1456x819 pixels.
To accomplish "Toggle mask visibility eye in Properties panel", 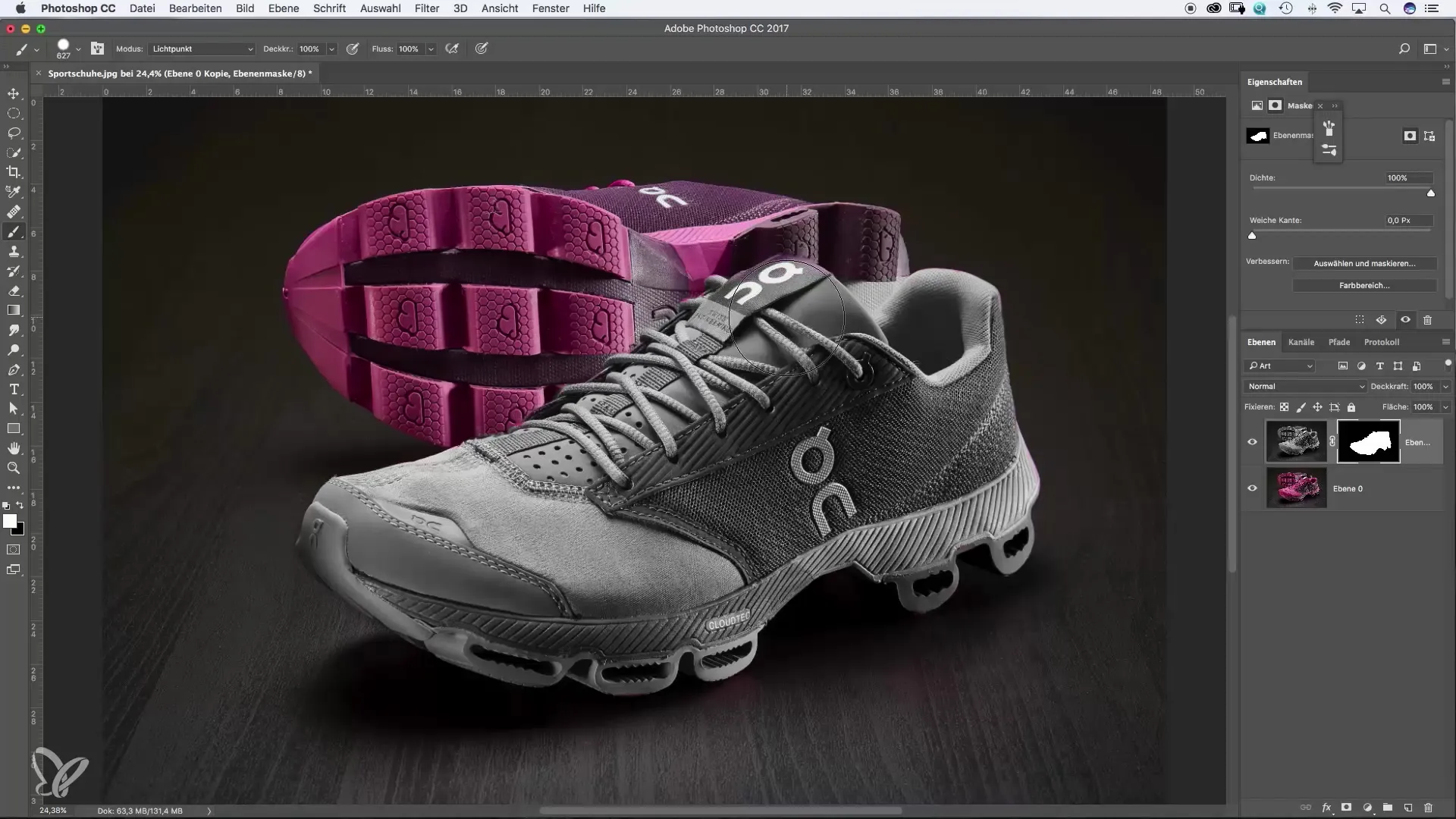I will click(1405, 320).
